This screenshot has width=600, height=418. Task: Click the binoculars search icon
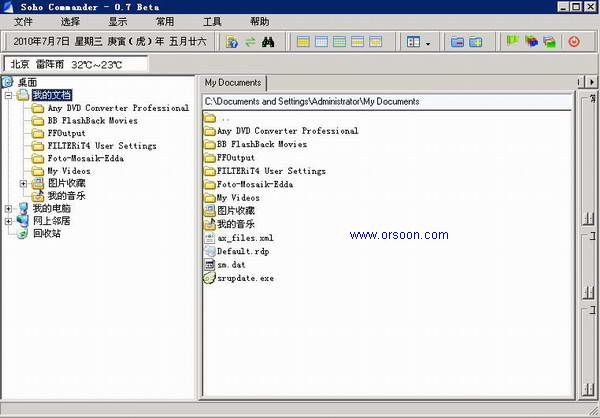(x=268, y=42)
